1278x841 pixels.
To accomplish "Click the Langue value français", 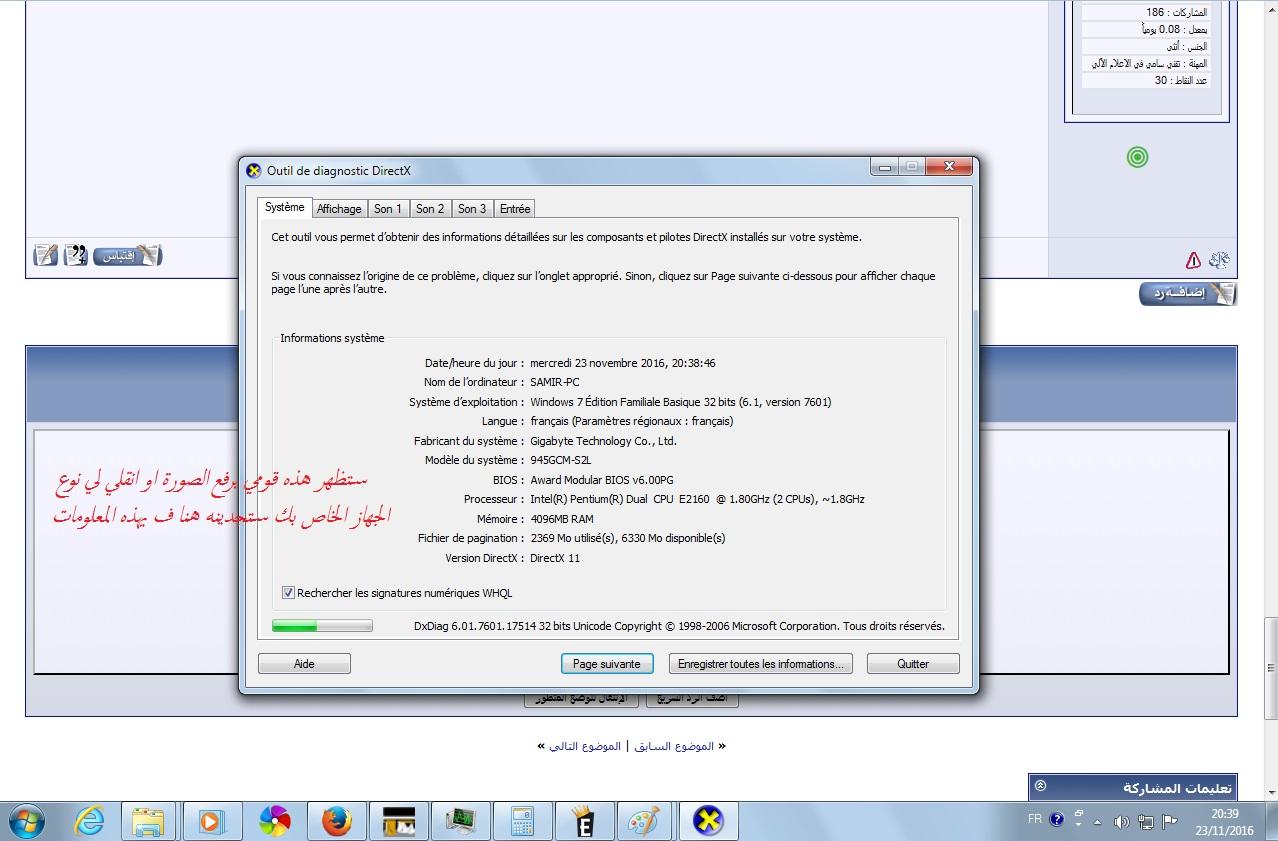I will tap(632, 421).
